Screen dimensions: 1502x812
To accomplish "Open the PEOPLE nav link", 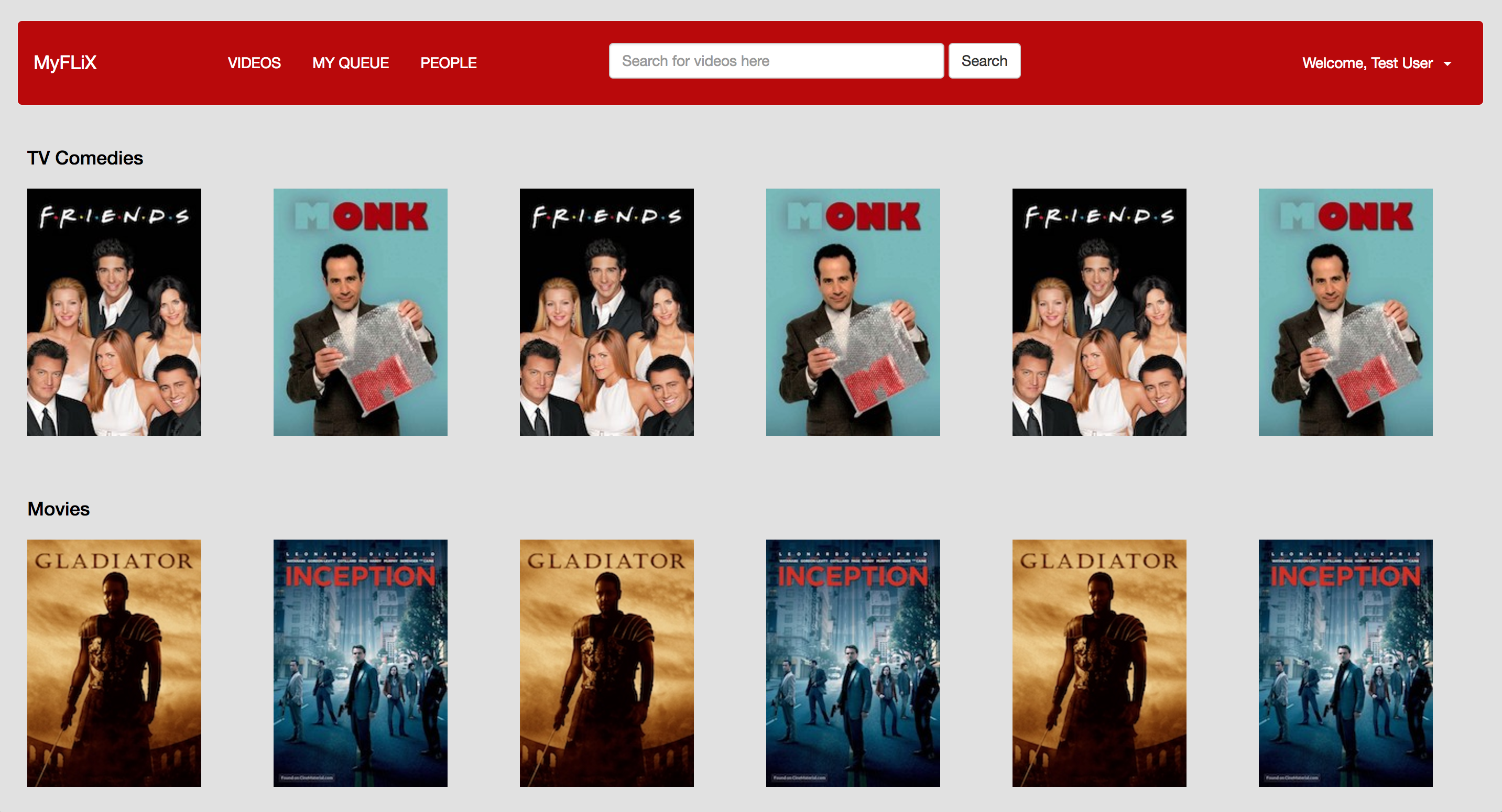I will pos(448,63).
